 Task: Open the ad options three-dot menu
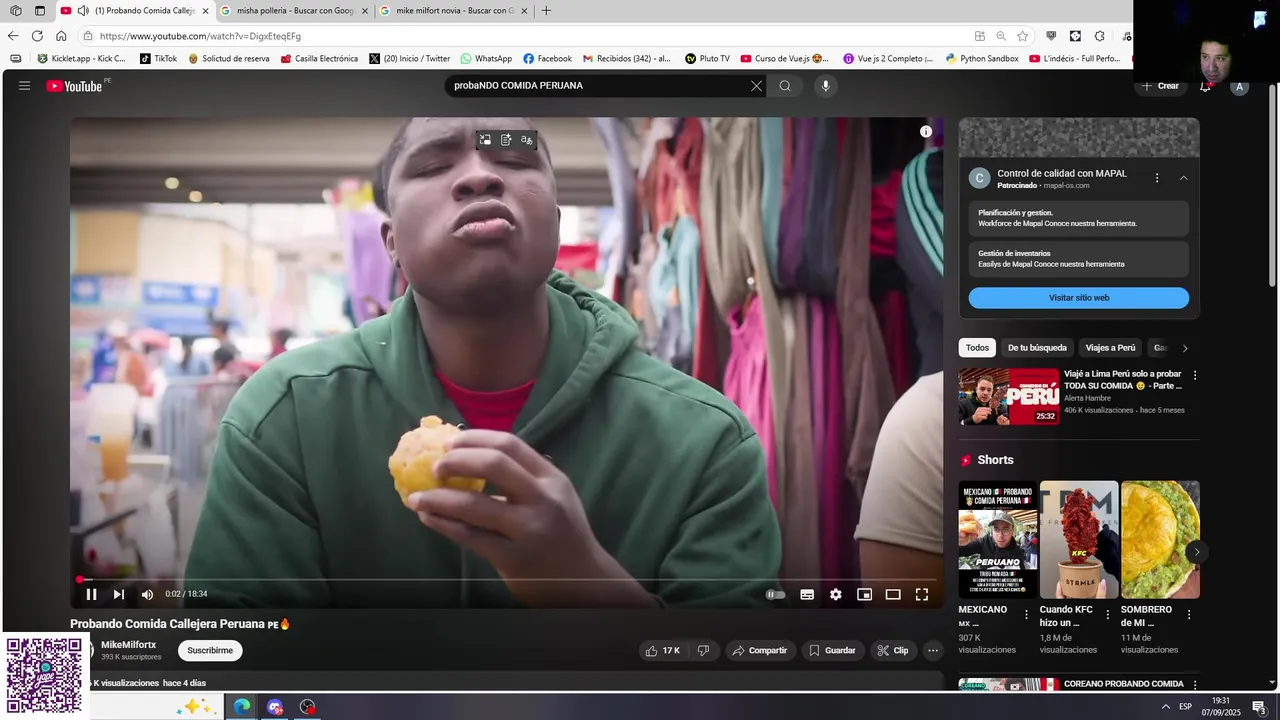click(x=1157, y=178)
